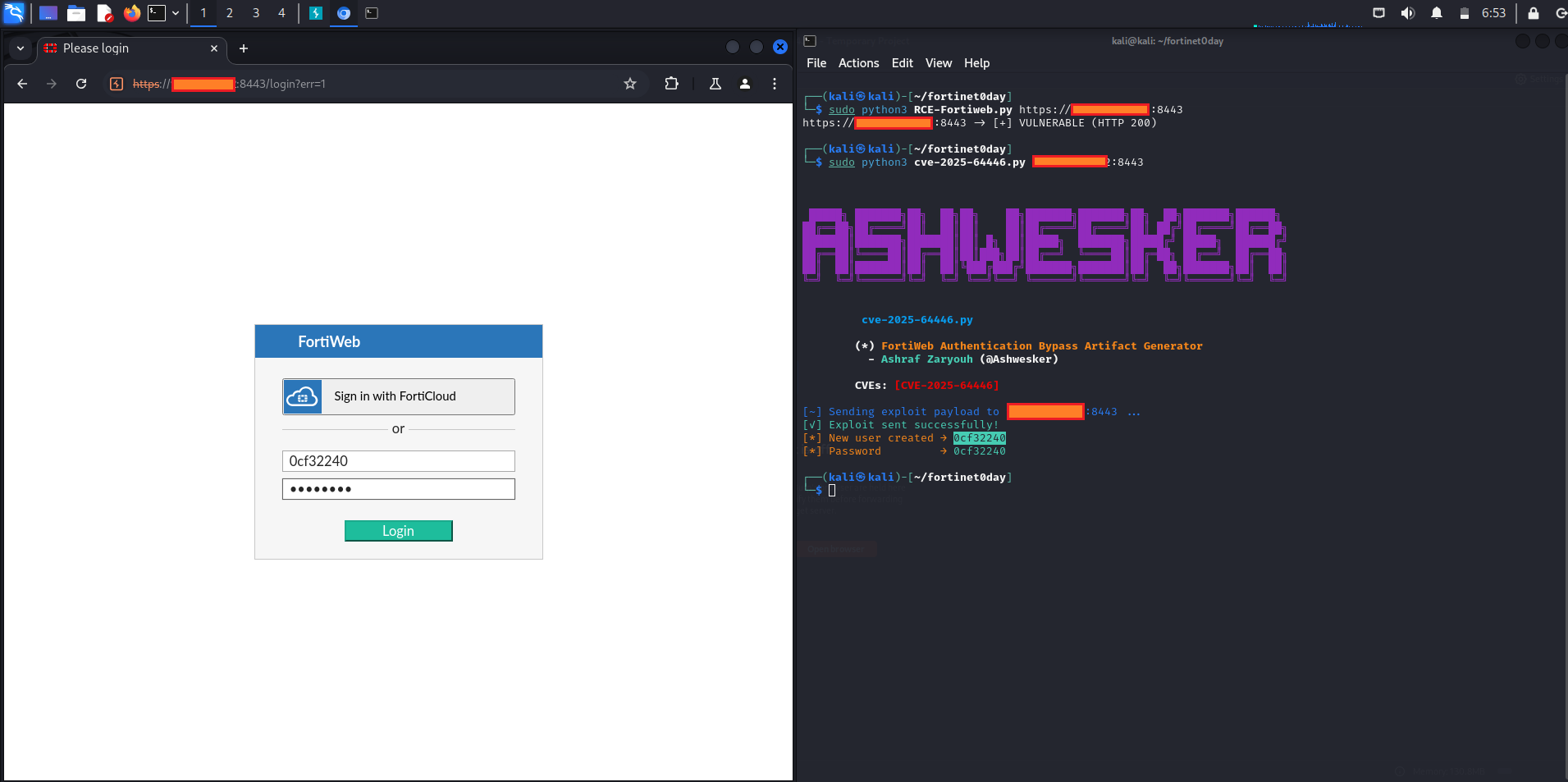Open the notification bell in the tray

pos(1436,13)
